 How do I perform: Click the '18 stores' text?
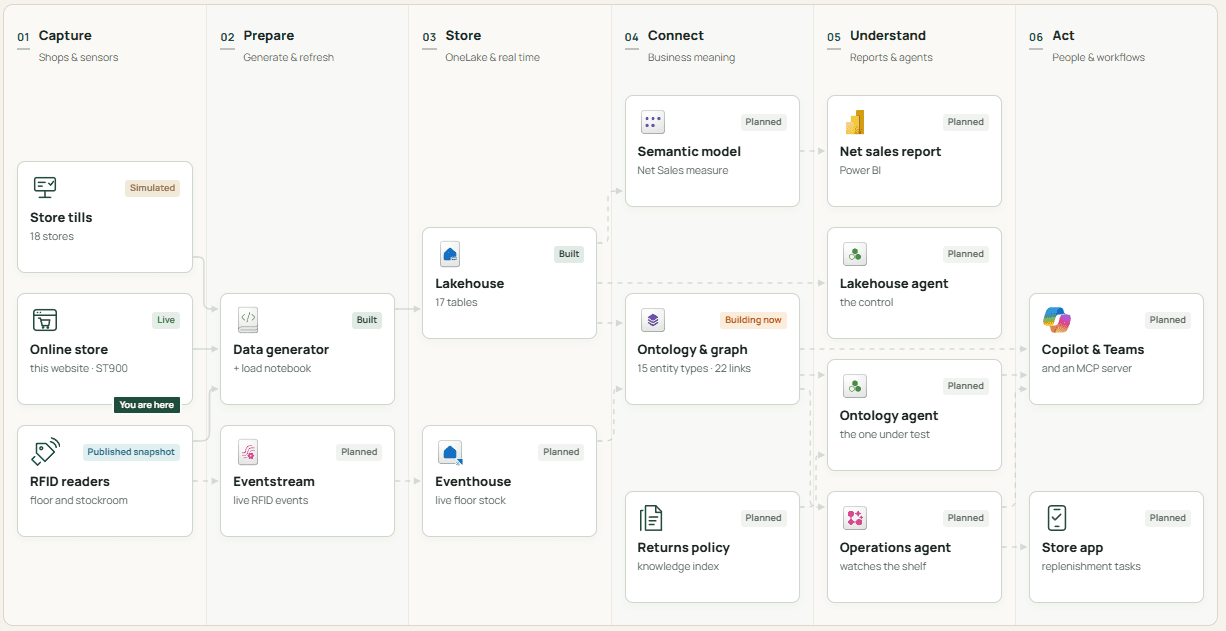[52, 237]
